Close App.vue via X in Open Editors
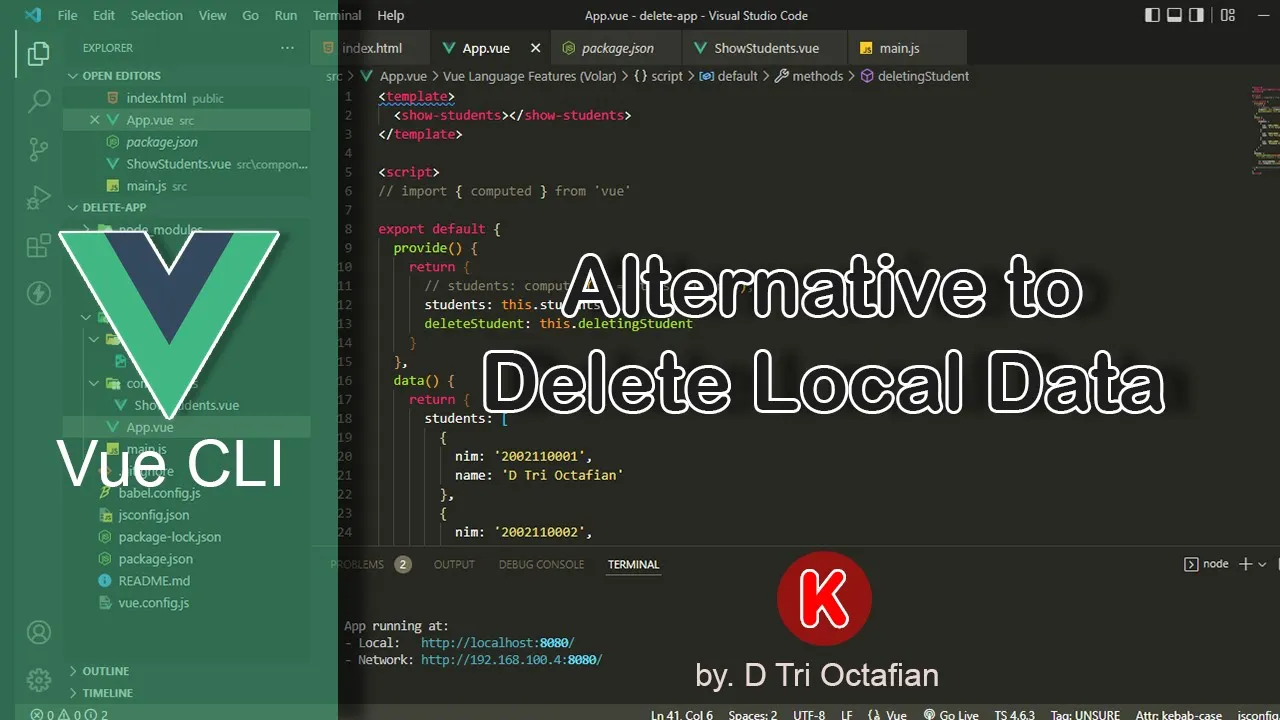 [x=95, y=120]
